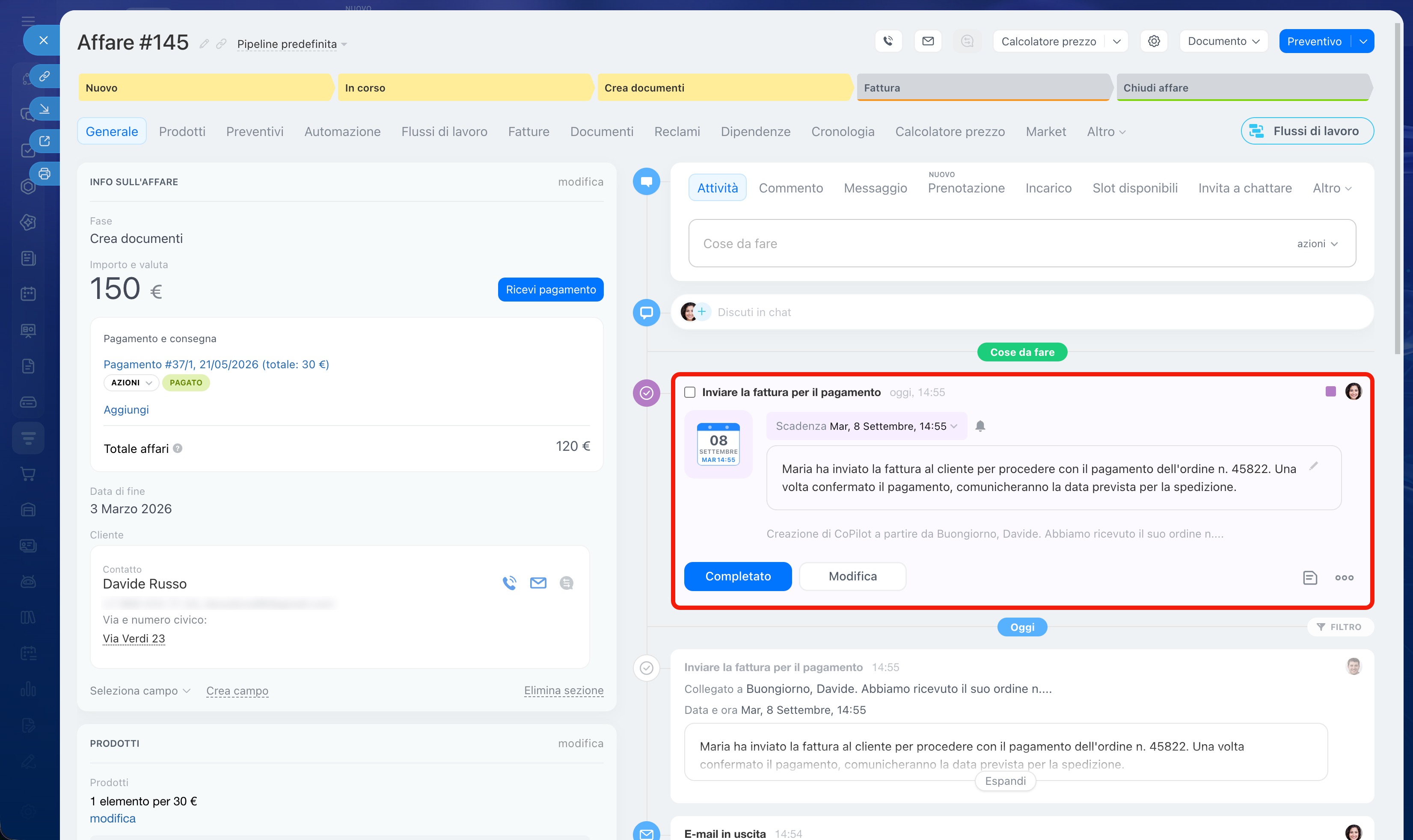
Task: Open the Documento dropdown
Action: pos(1223,41)
